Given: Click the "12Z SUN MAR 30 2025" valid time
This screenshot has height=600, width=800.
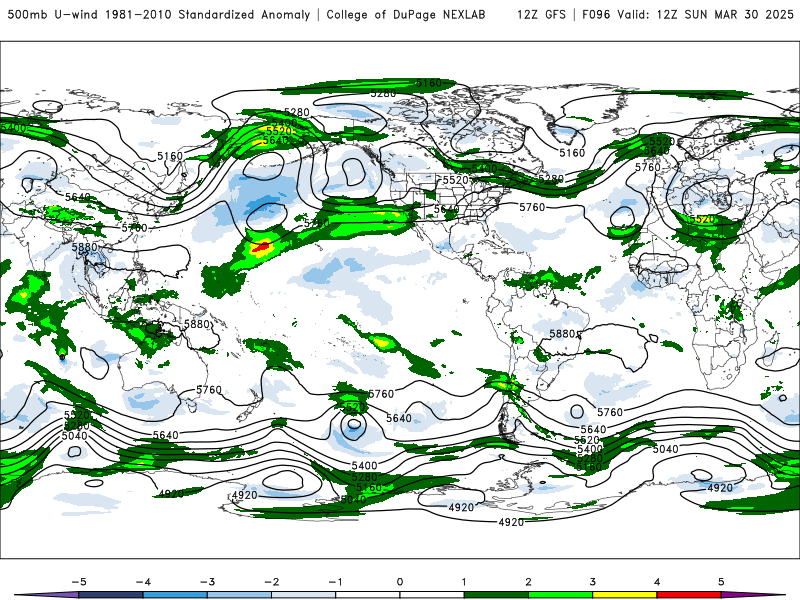Looking at the screenshot, I should [x=725, y=14].
